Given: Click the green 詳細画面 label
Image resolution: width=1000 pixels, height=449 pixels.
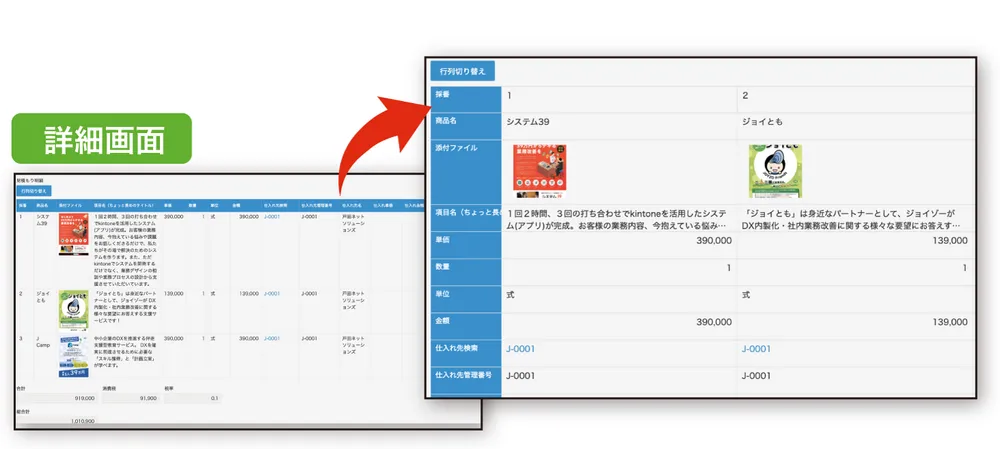Looking at the screenshot, I should (x=101, y=140).
